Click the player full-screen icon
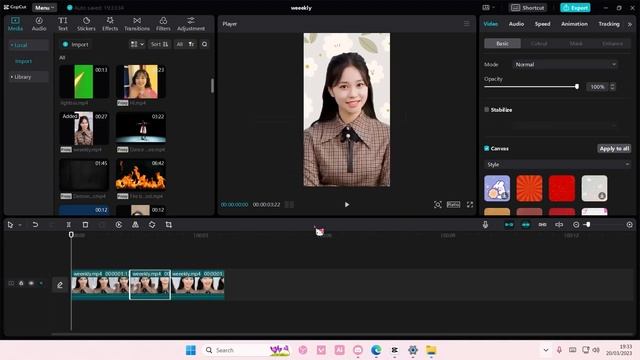The image size is (640, 360). click(470, 204)
